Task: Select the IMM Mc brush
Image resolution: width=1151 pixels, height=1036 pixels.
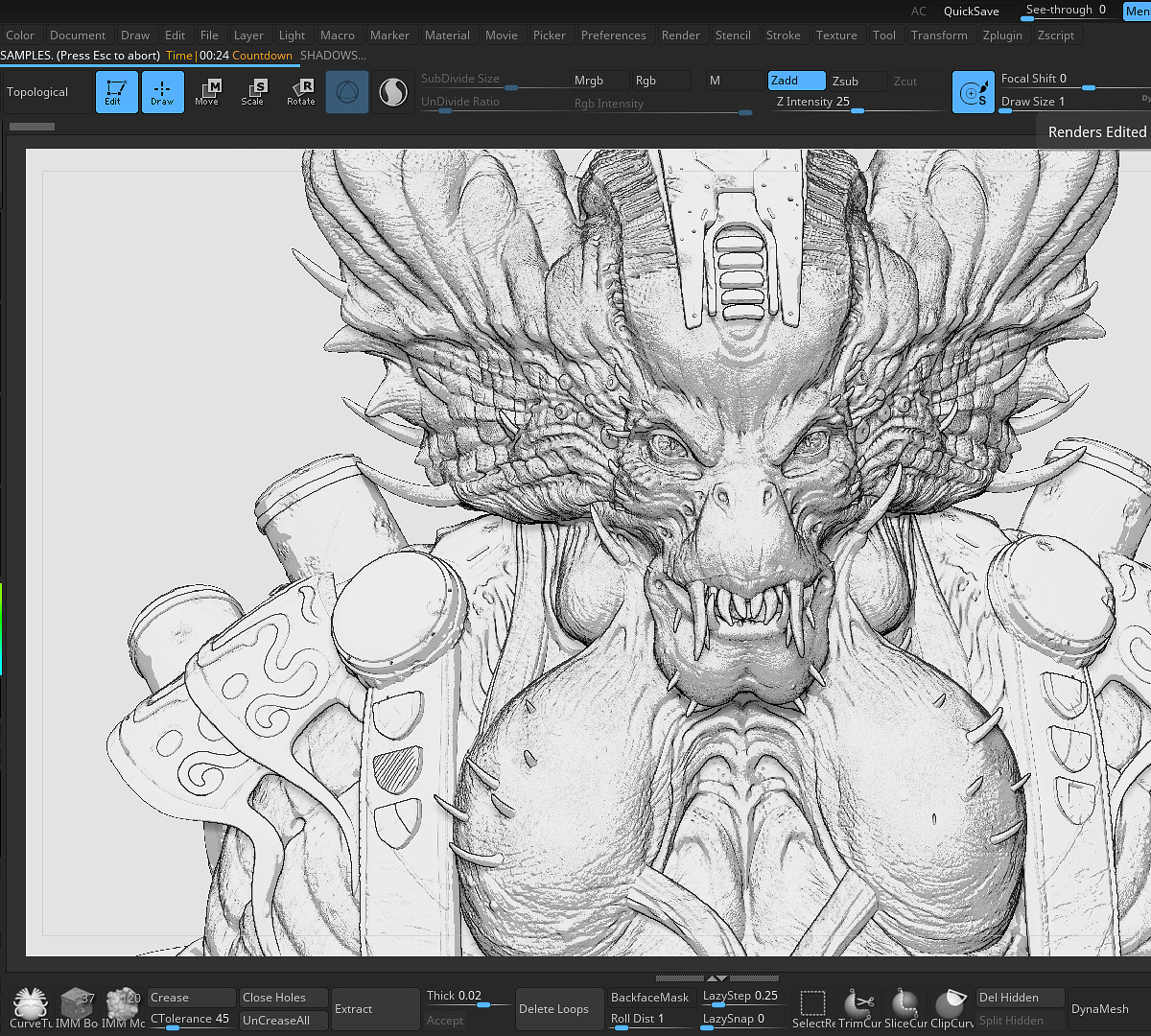Action: tap(123, 1009)
